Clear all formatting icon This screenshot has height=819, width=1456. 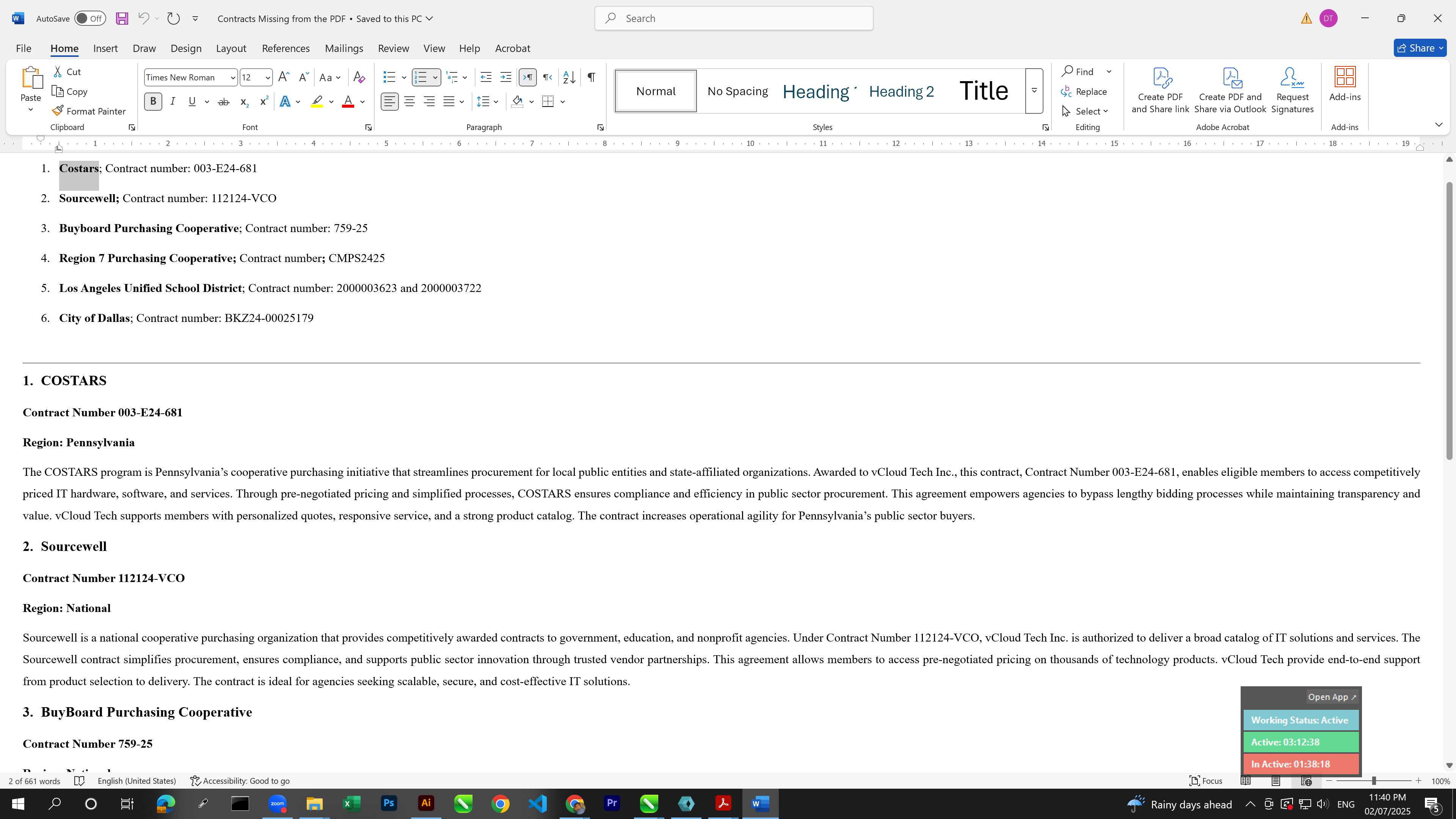(x=359, y=77)
